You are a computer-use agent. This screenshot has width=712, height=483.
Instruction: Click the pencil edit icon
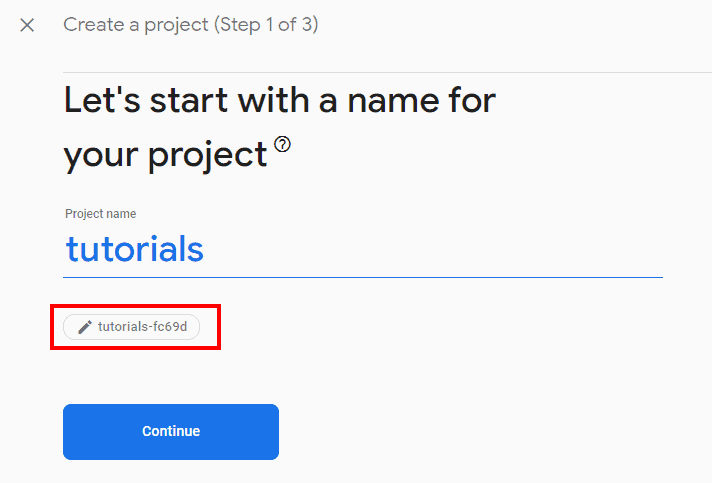coord(85,327)
